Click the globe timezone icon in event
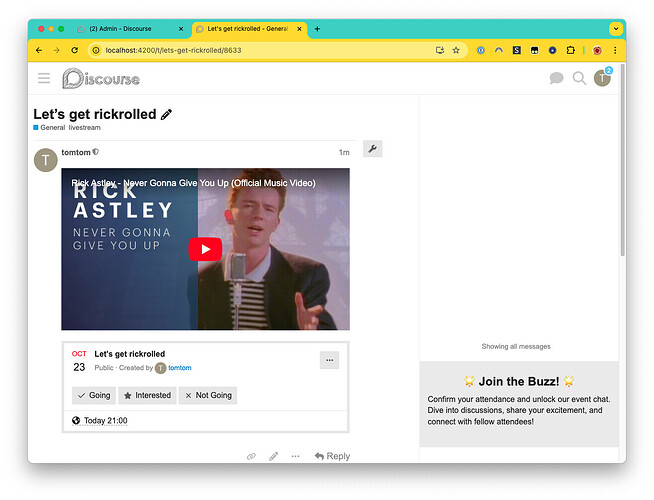The image size is (654, 500). 76,420
